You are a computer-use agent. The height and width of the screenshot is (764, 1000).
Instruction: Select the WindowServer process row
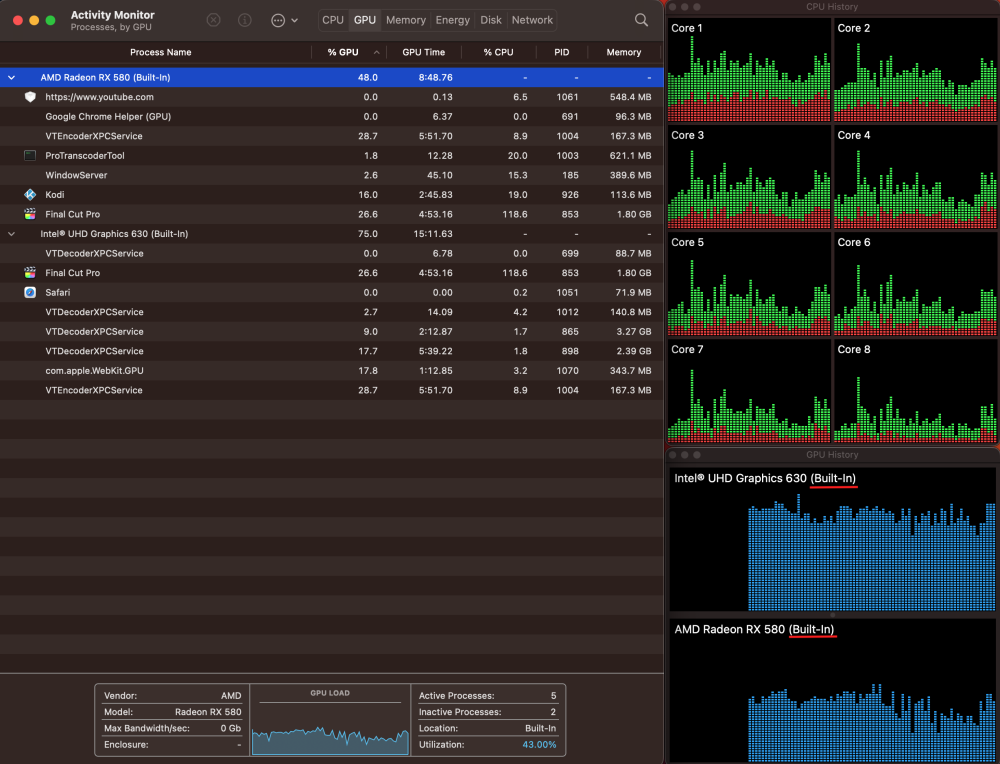[332, 175]
